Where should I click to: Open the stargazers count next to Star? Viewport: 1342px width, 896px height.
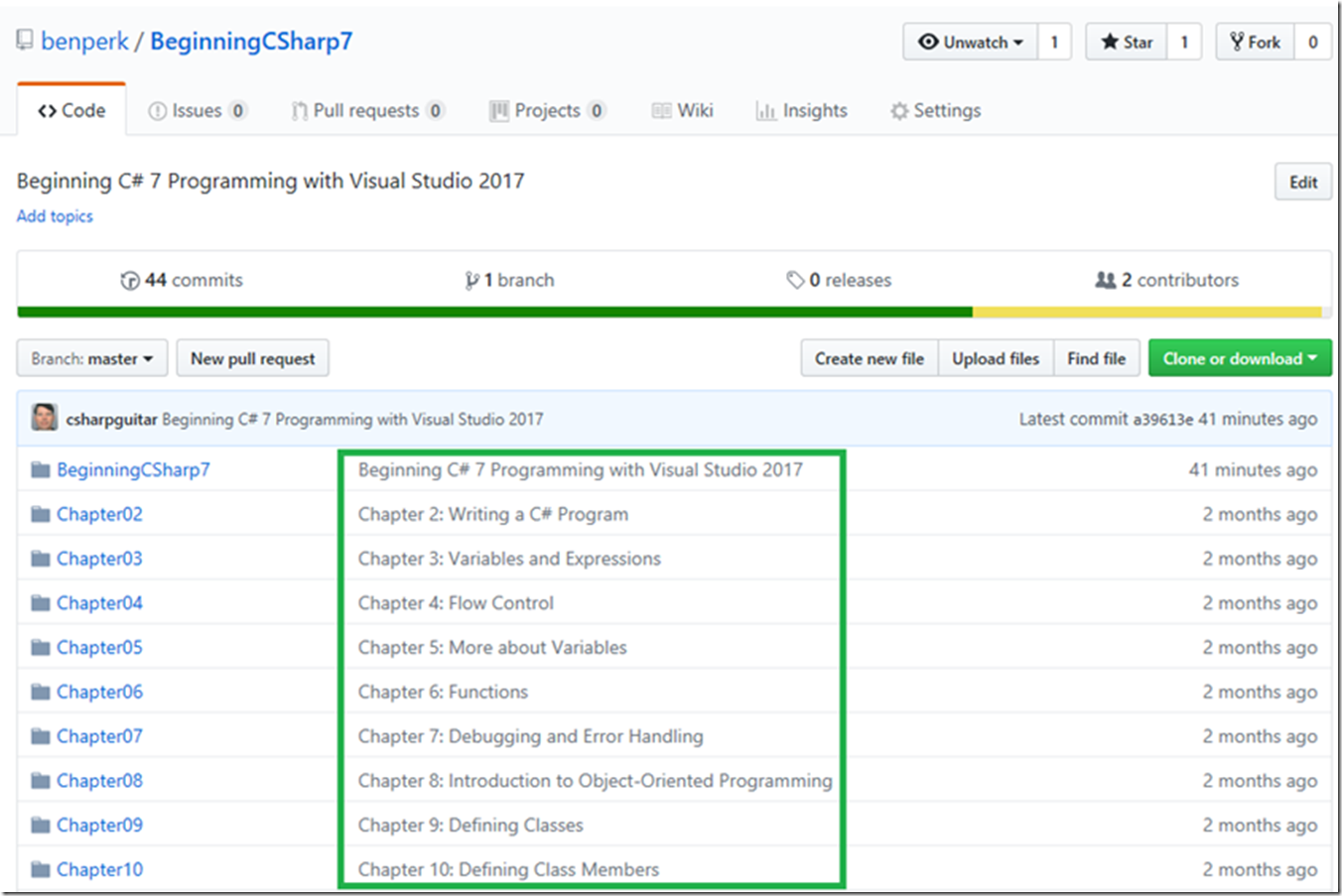click(x=1184, y=42)
